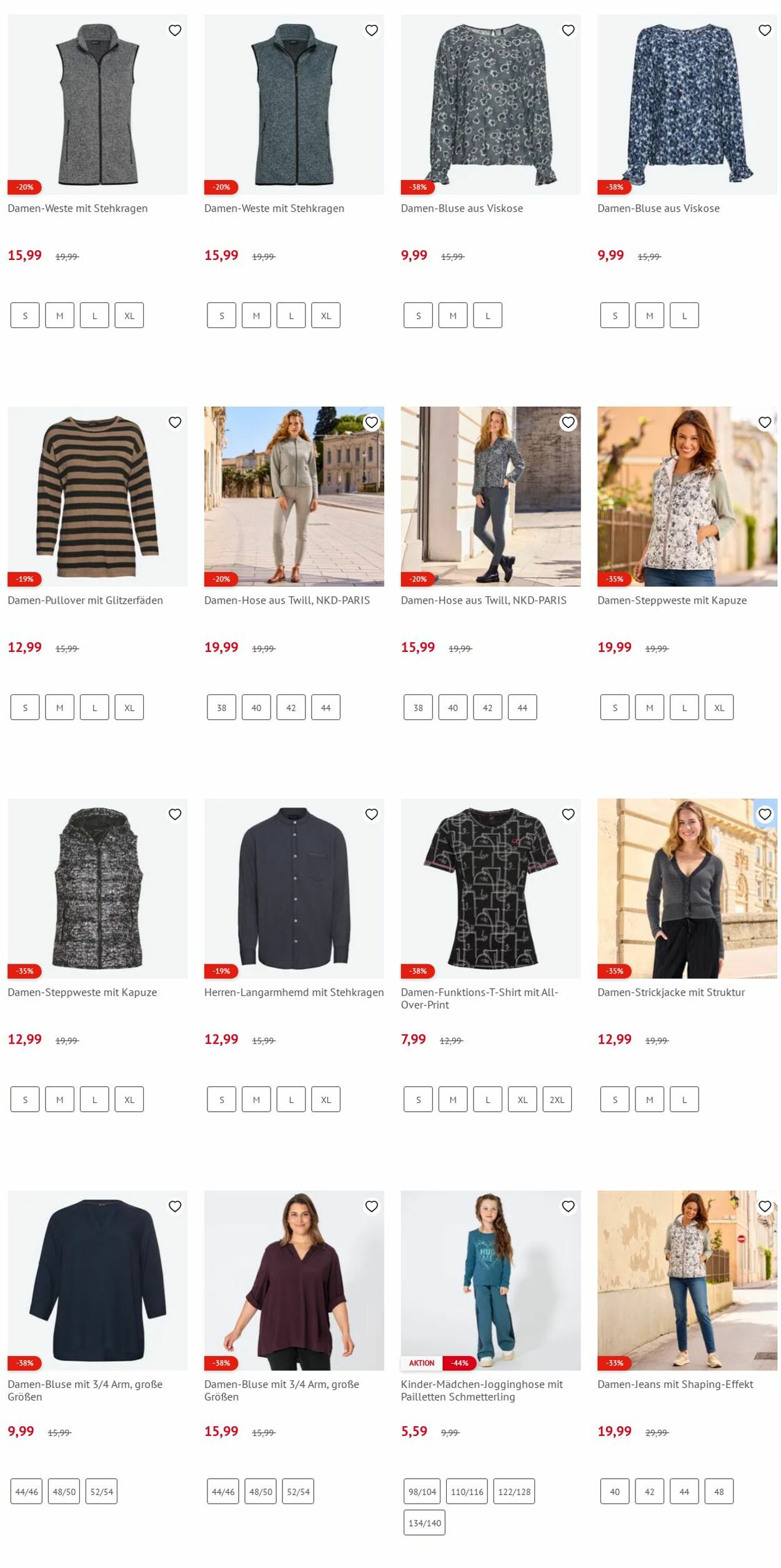Image resolution: width=781 pixels, height=1568 pixels.
Task: Click the heart on the Damen-Jeans with Shaping-Effekt
Action: 765,1206
